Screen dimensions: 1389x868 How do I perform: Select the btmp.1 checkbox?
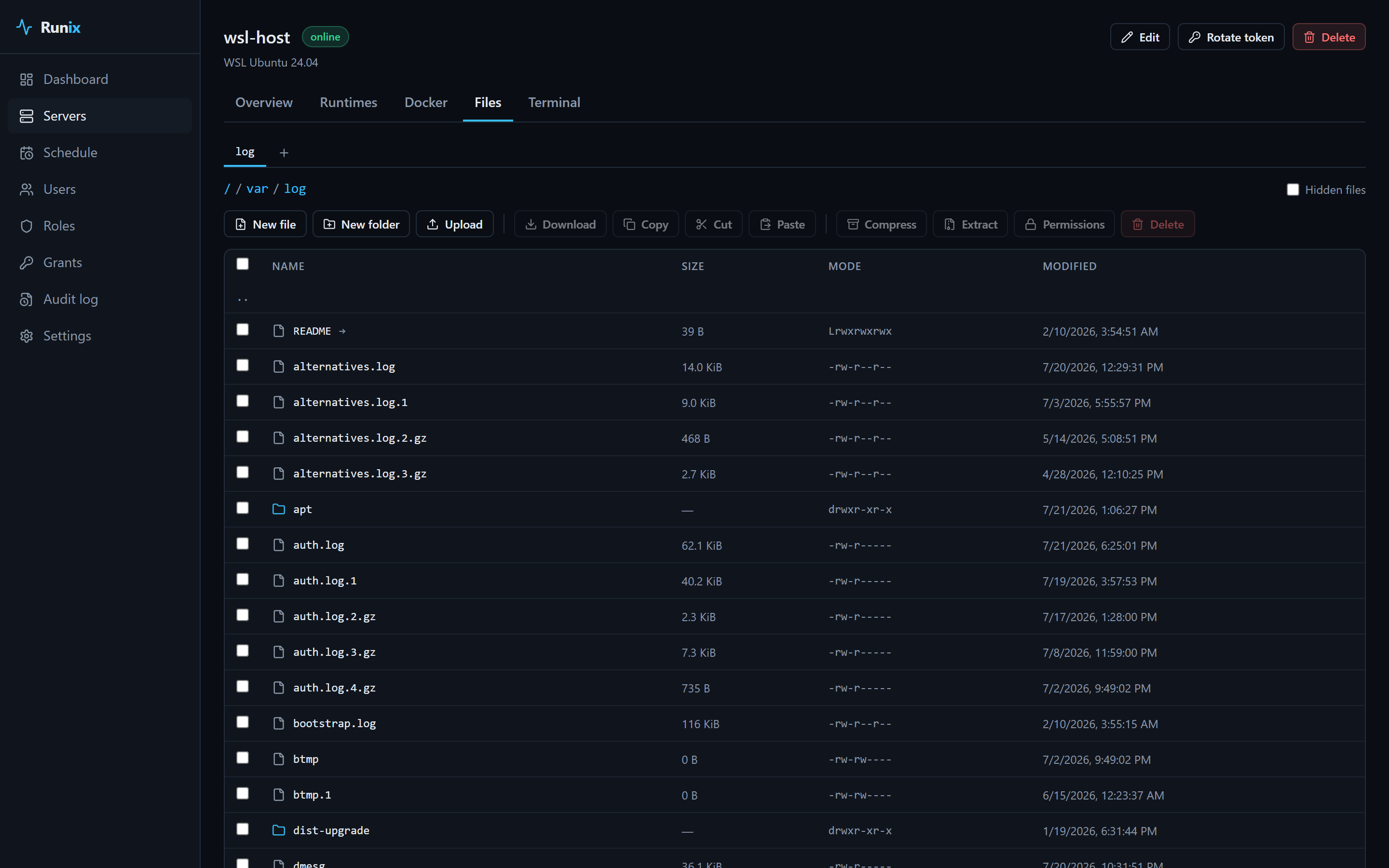[x=243, y=793]
